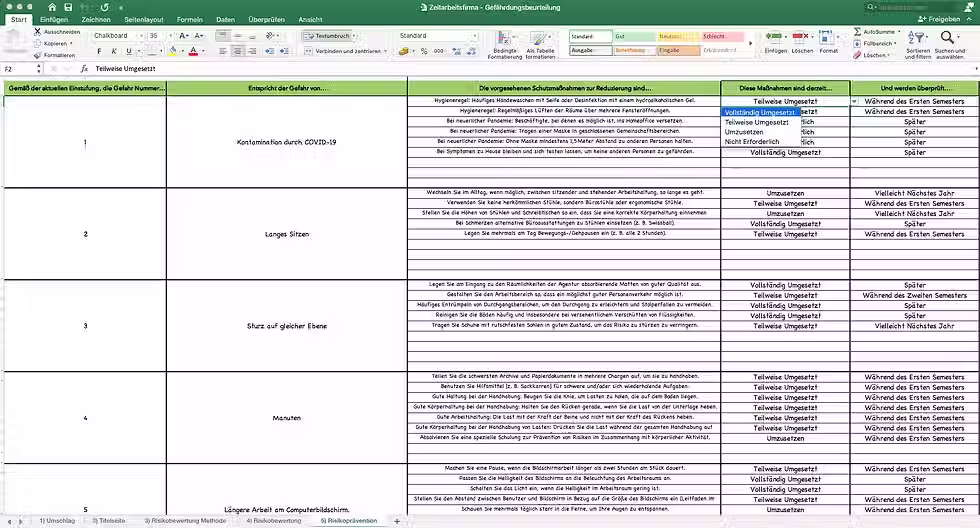Align cell content to bottom
The image size is (980, 528).
tap(252, 36)
